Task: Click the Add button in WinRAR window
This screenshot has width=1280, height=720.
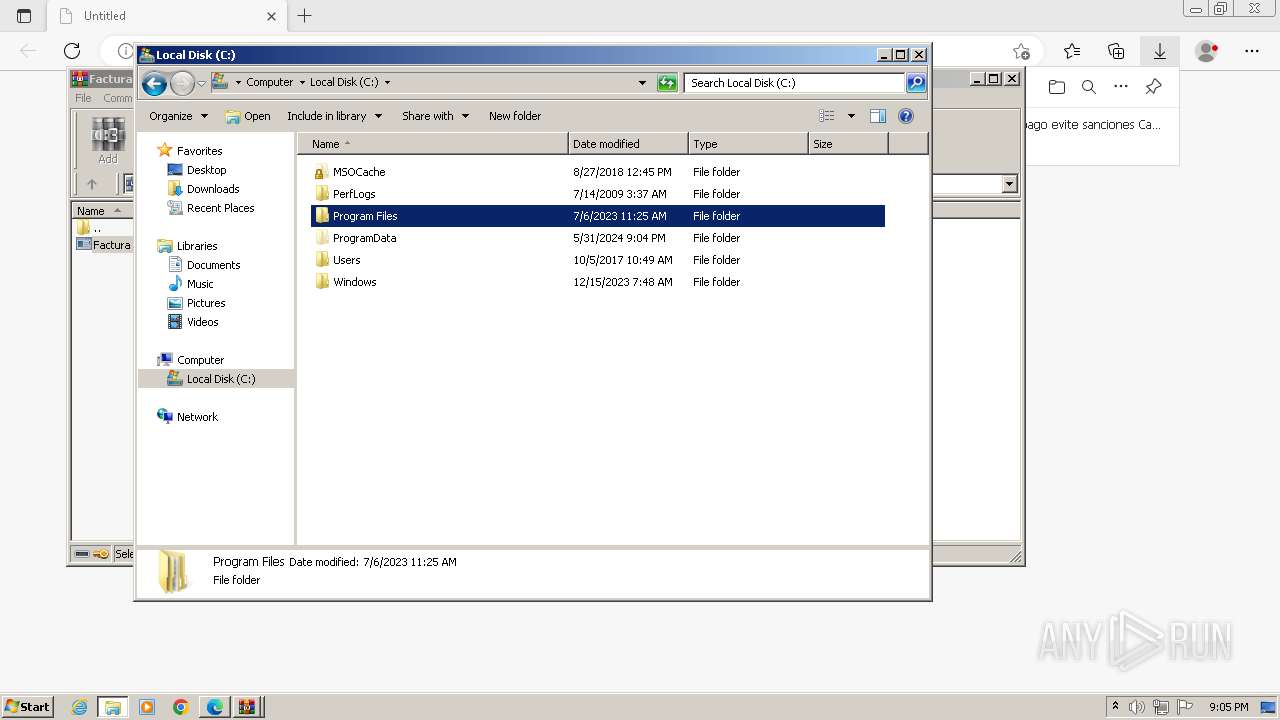Action: click(108, 142)
